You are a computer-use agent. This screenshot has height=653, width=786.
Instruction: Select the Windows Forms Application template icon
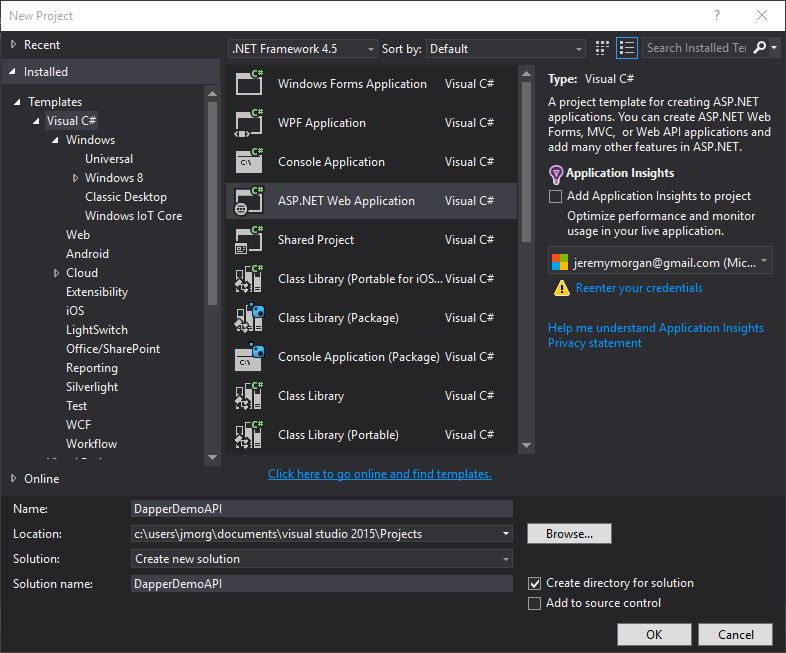pos(249,83)
